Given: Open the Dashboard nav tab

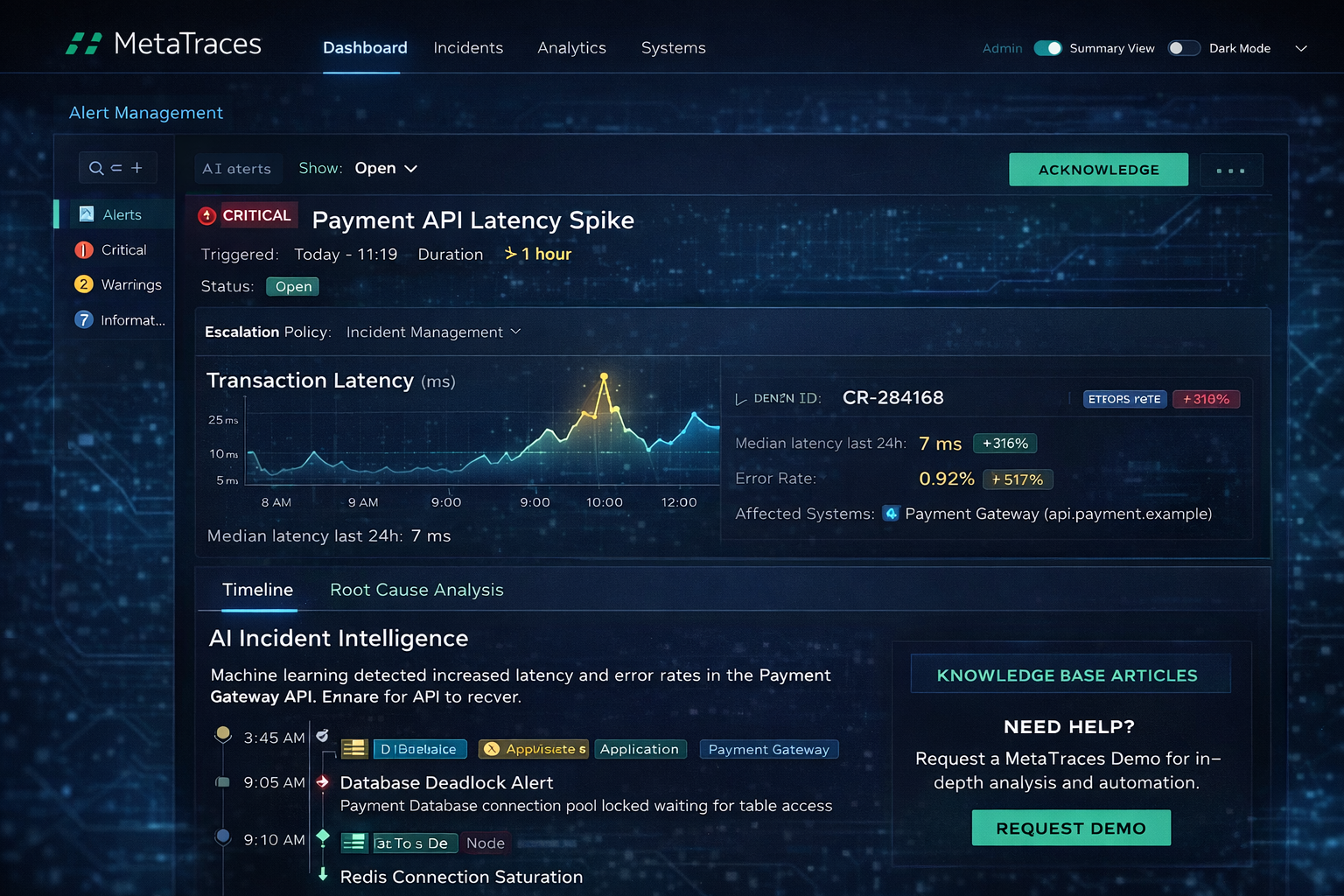Looking at the screenshot, I should click(365, 48).
